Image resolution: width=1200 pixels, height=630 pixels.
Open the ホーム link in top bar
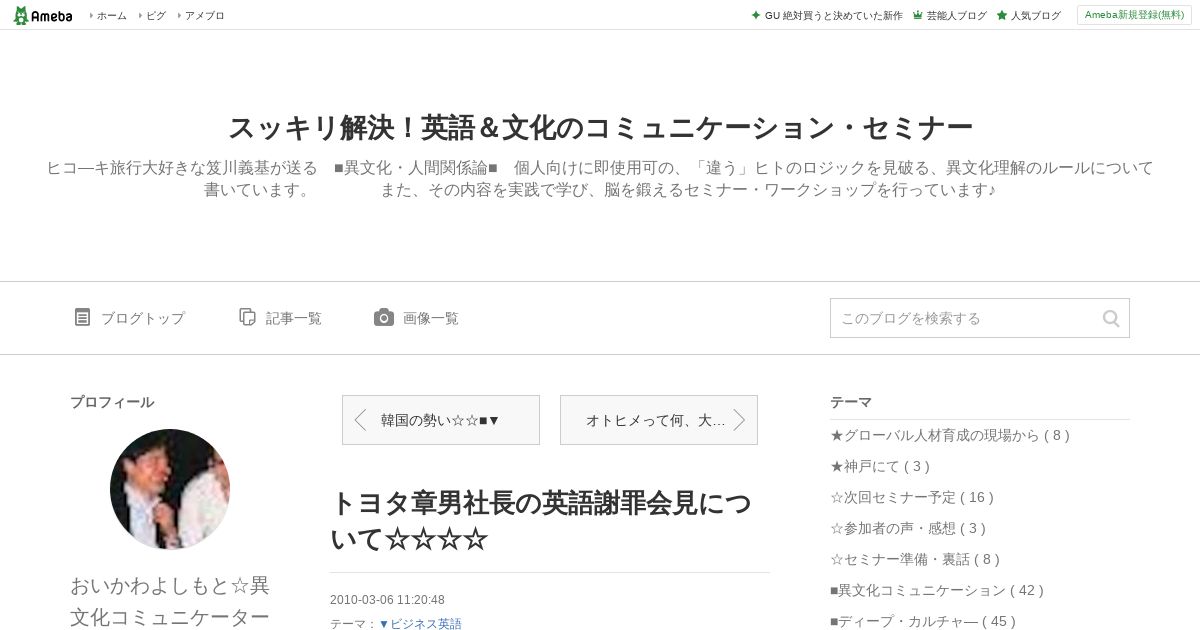pos(111,15)
